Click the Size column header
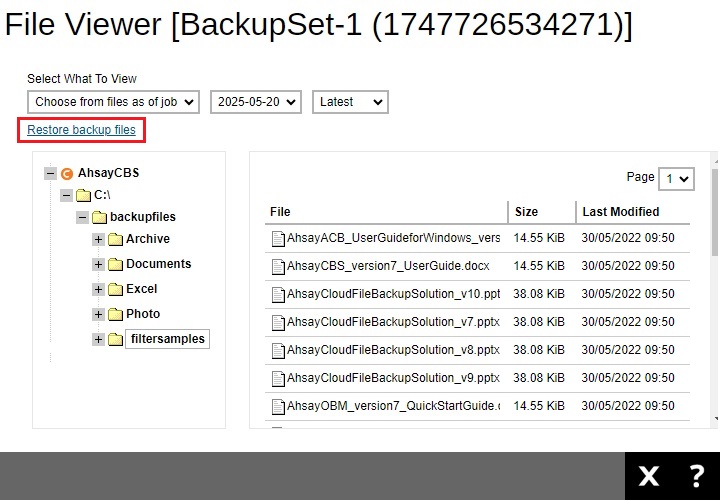 [526, 212]
